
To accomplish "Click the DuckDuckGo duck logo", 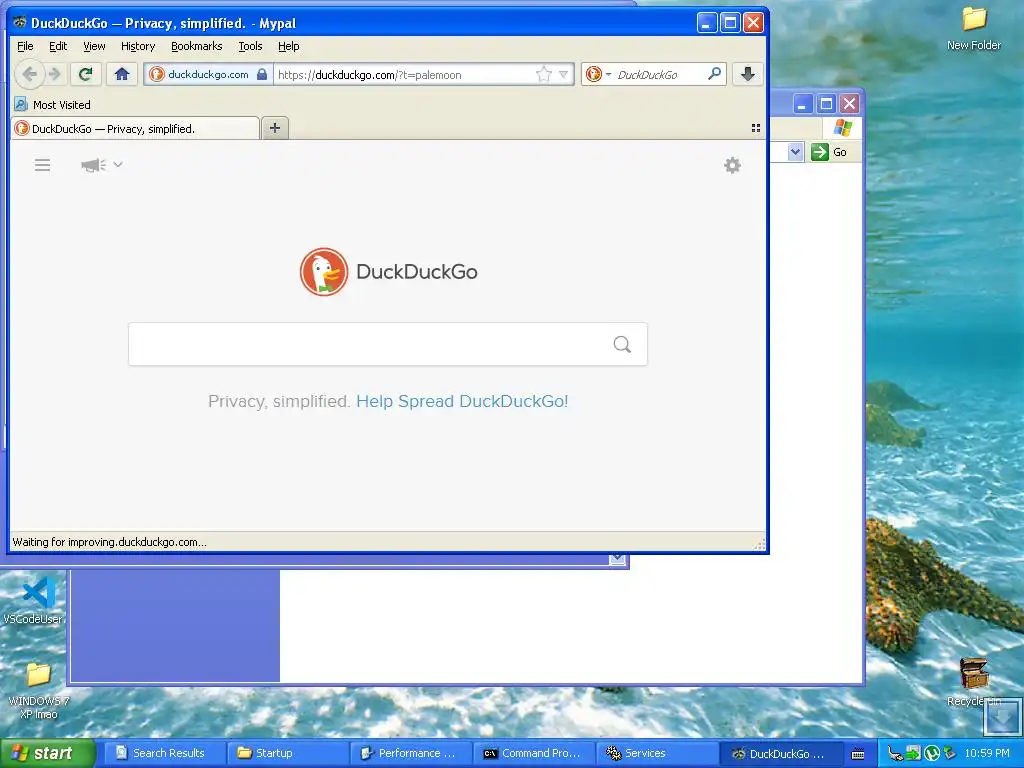I will (324, 272).
